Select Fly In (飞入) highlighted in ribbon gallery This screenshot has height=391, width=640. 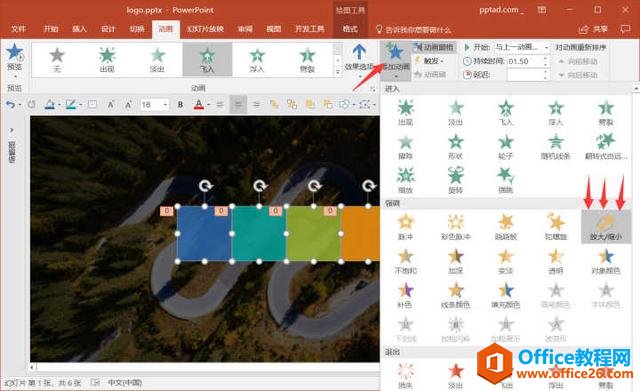[207, 60]
